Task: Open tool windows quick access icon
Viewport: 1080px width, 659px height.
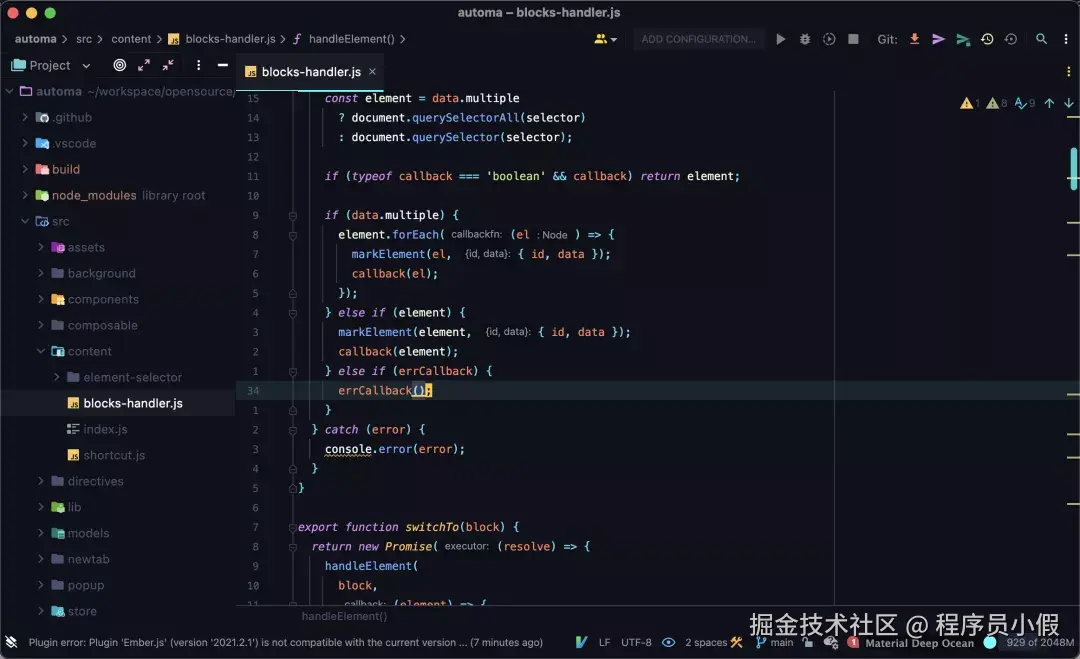Action: tap(11, 642)
